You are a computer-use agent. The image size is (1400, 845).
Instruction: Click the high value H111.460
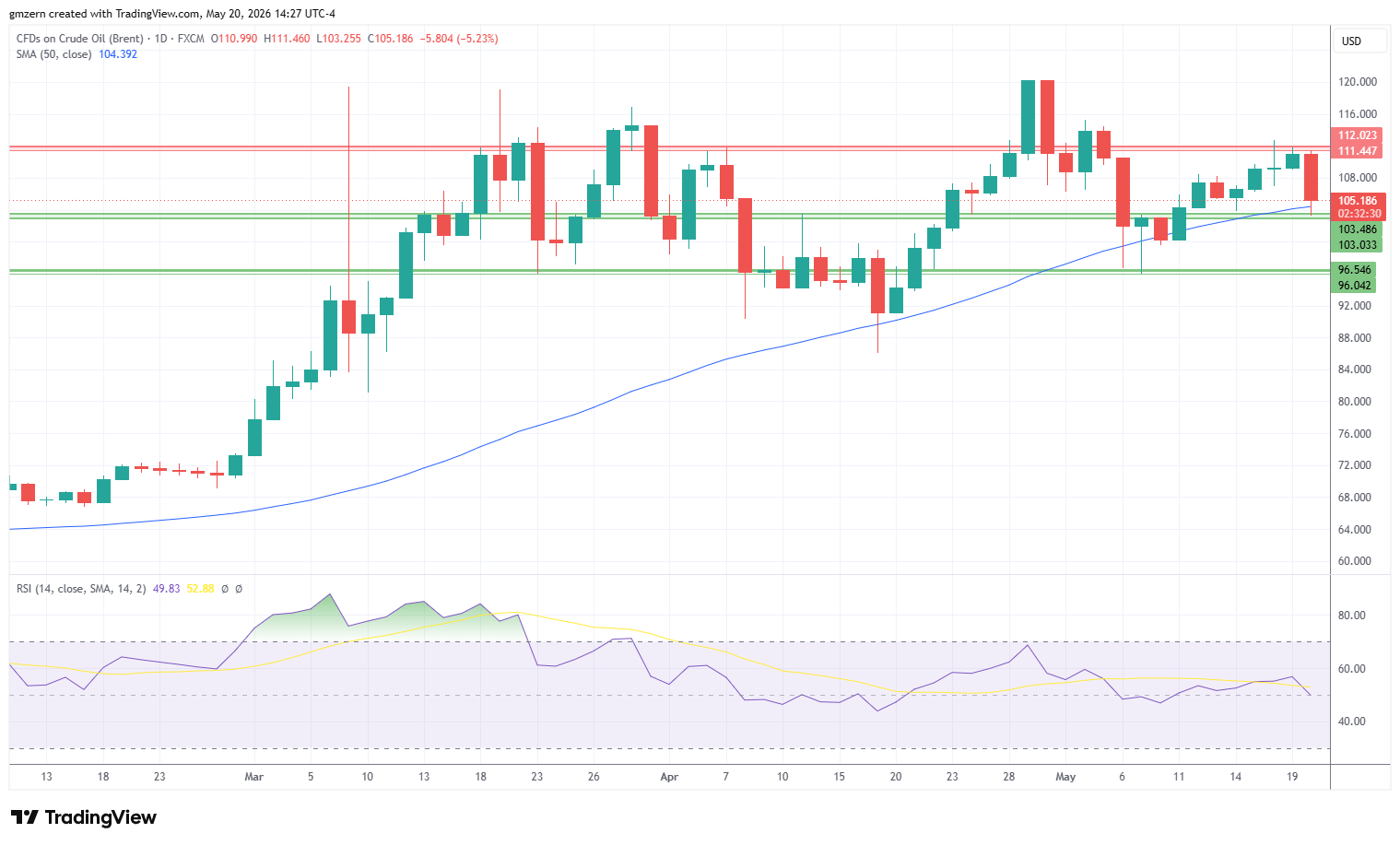(x=287, y=39)
